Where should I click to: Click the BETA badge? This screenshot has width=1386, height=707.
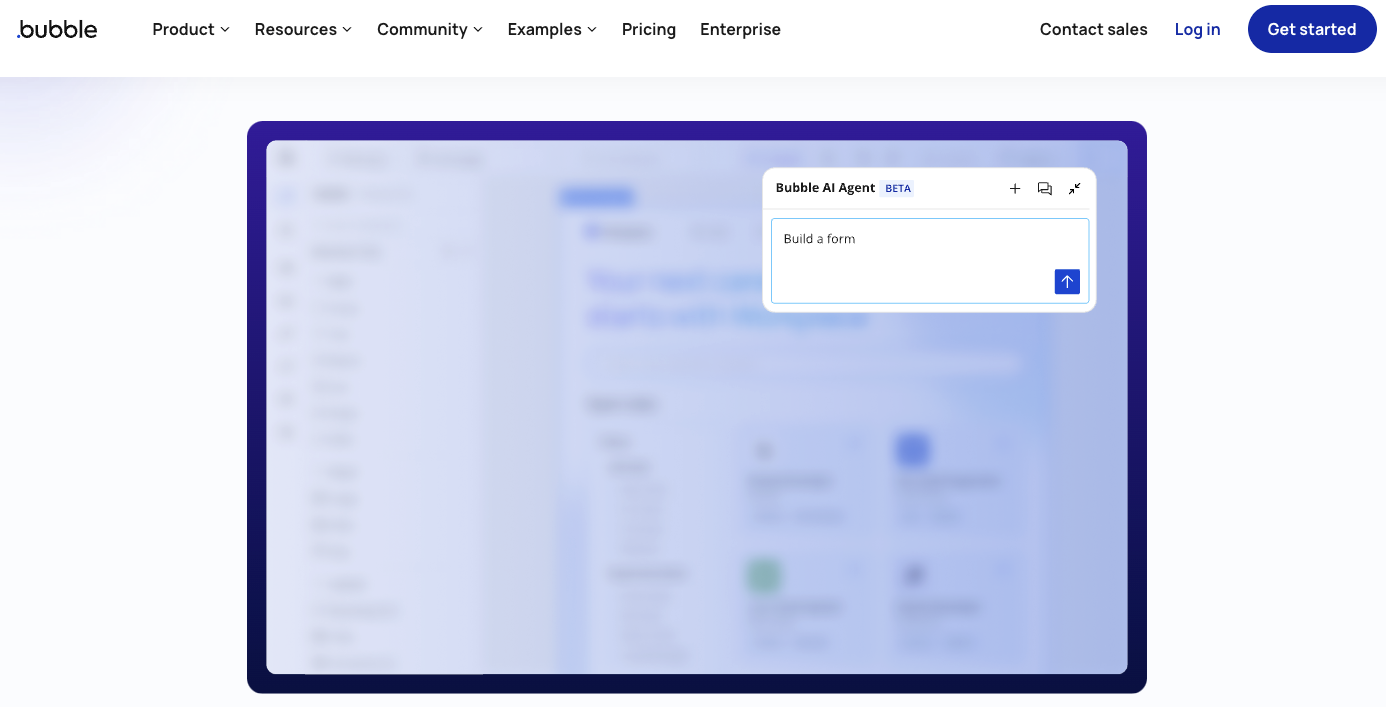(897, 188)
